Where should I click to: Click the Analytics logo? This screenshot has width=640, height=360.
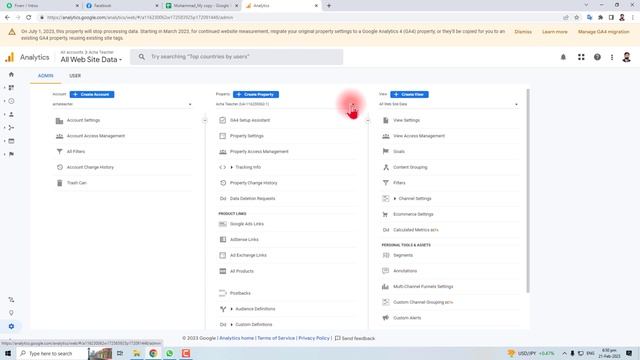pos(9,57)
